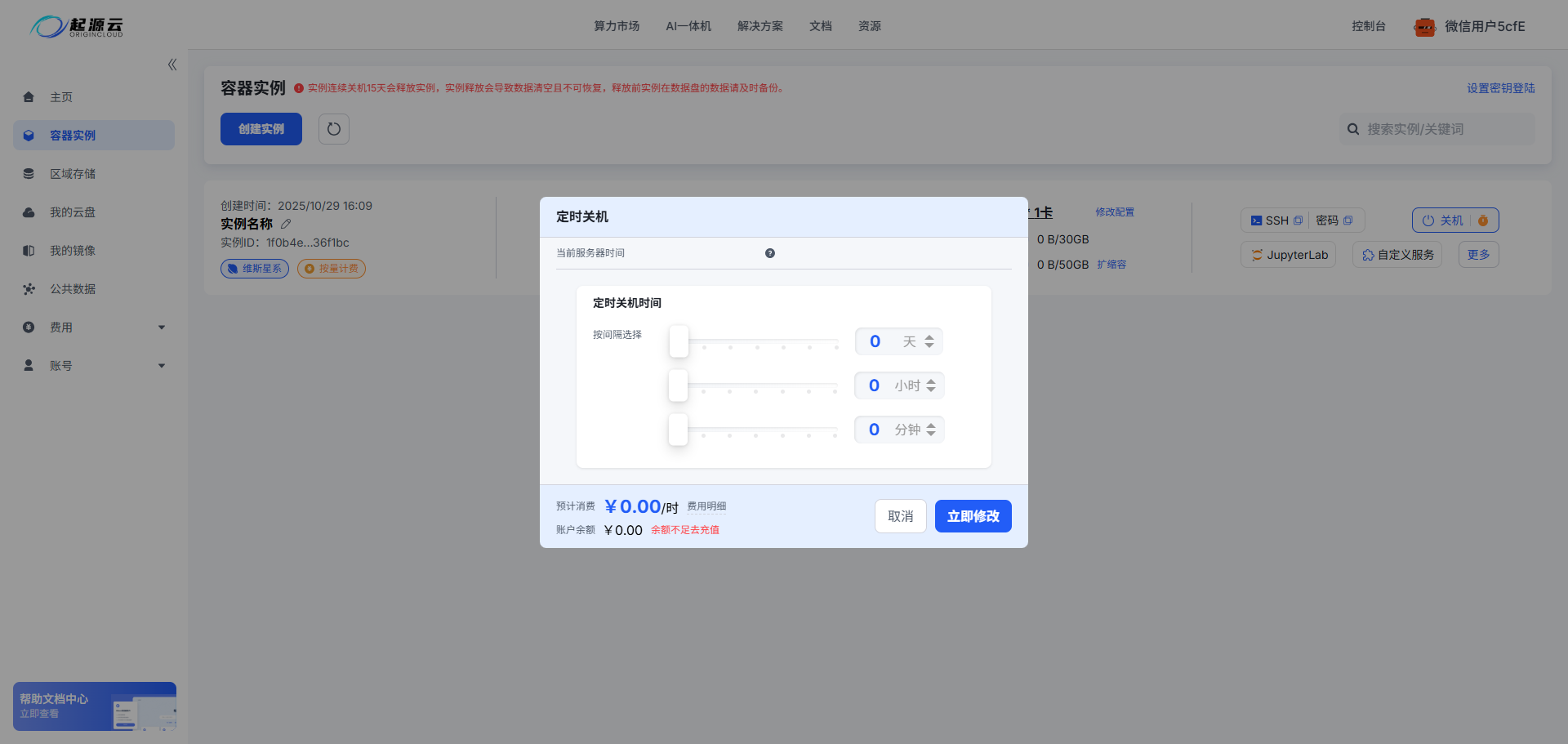Copy the SSH command with its copy icon
The width and height of the screenshot is (1568, 744).
point(1298,221)
